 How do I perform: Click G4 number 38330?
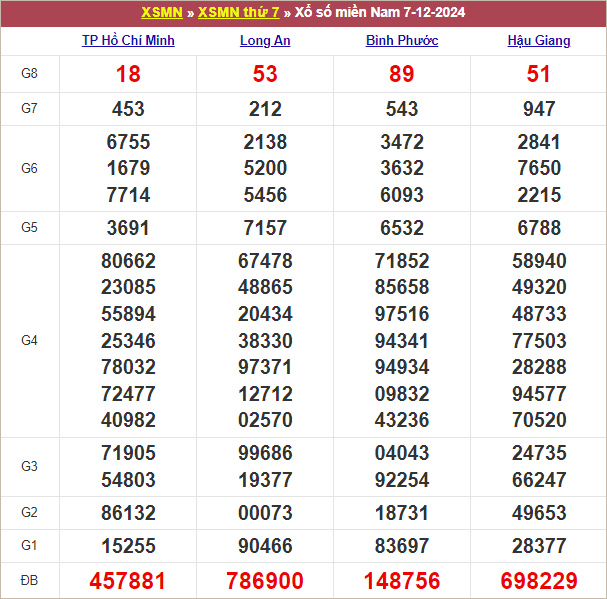265,341
